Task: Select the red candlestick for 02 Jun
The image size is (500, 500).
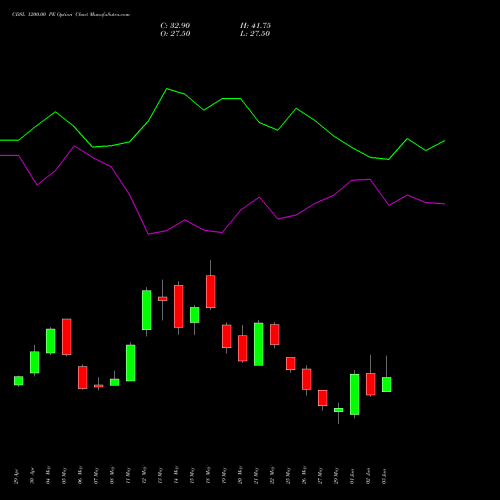Action: [371, 384]
